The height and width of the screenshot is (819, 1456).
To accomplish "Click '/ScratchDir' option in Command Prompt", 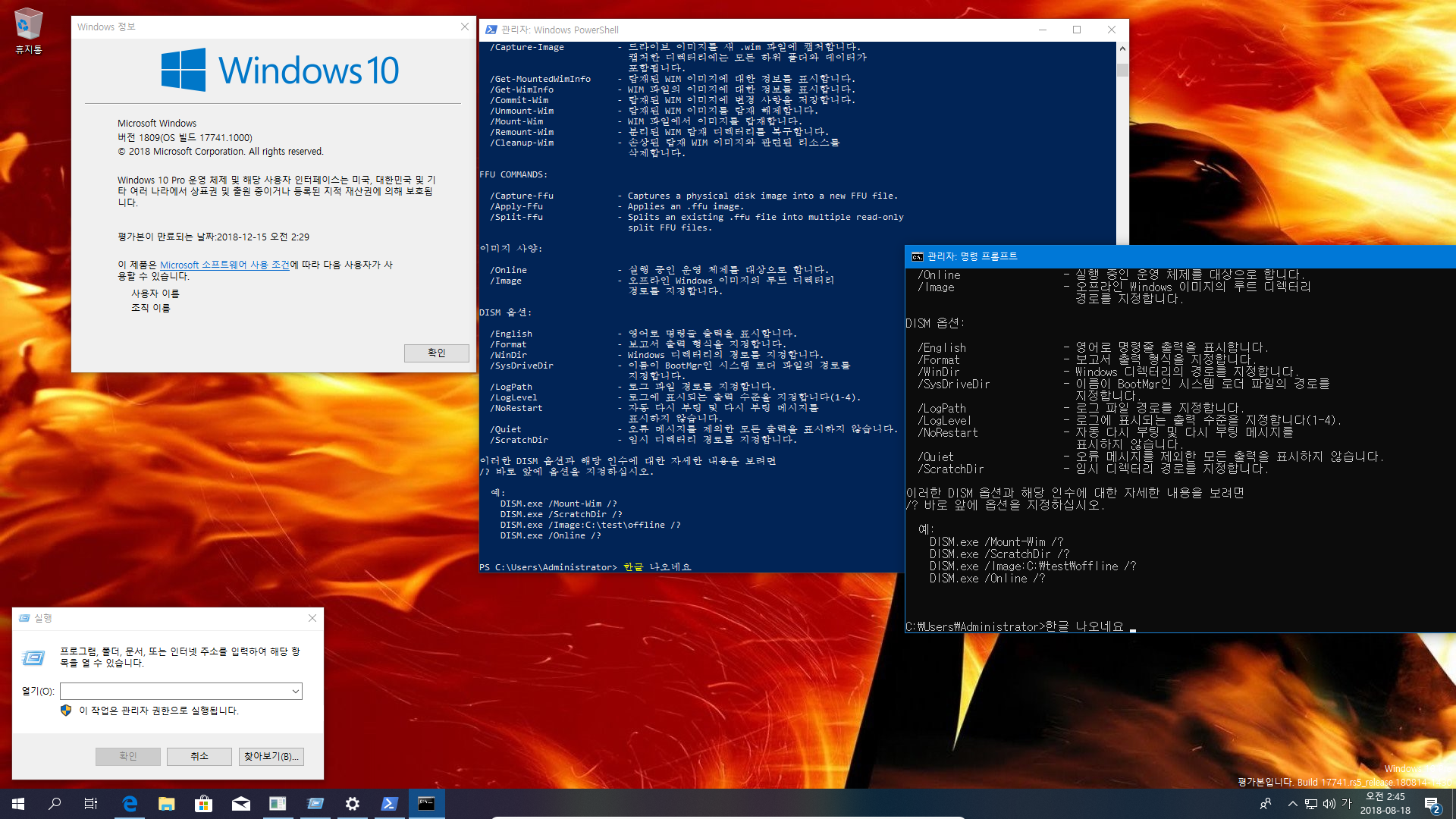I will (950, 469).
